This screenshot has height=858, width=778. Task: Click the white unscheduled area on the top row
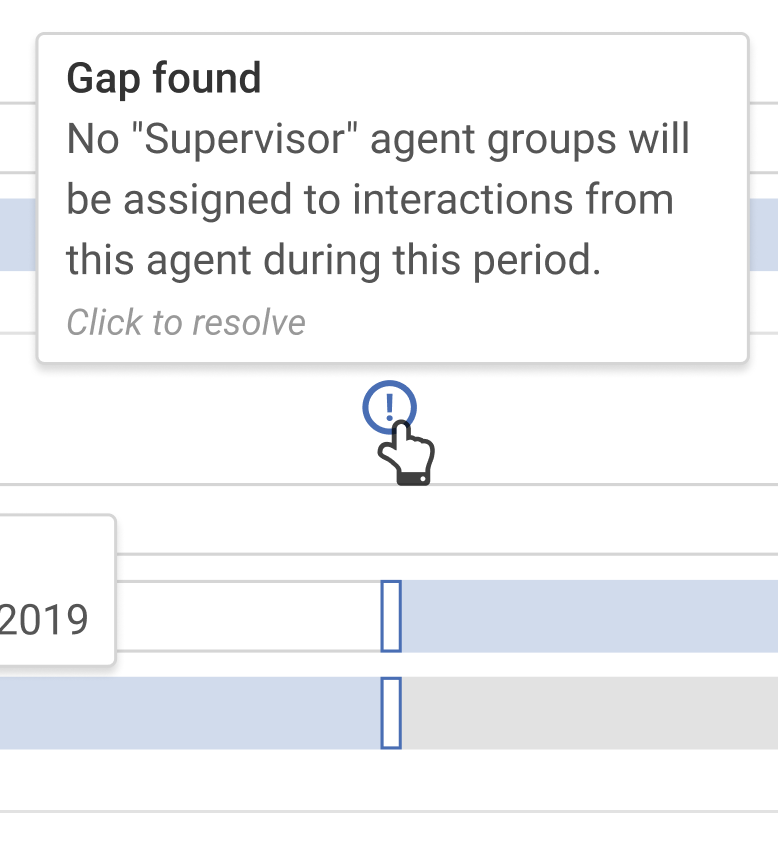pyautogui.click(x=250, y=613)
